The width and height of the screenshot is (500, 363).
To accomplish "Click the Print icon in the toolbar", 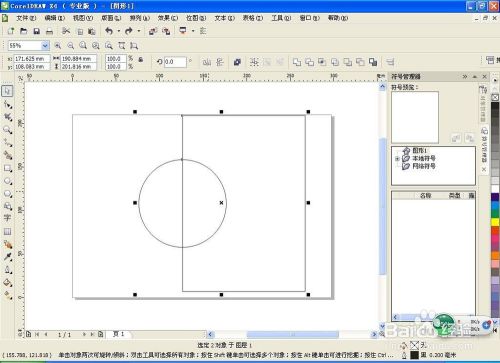I will pyautogui.click(x=49, y=31).
